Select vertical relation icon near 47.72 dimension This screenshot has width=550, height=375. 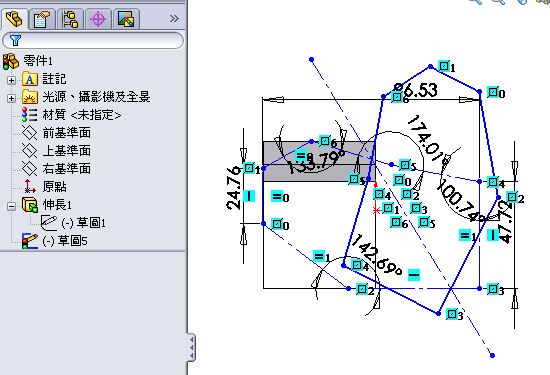(492, 235)
